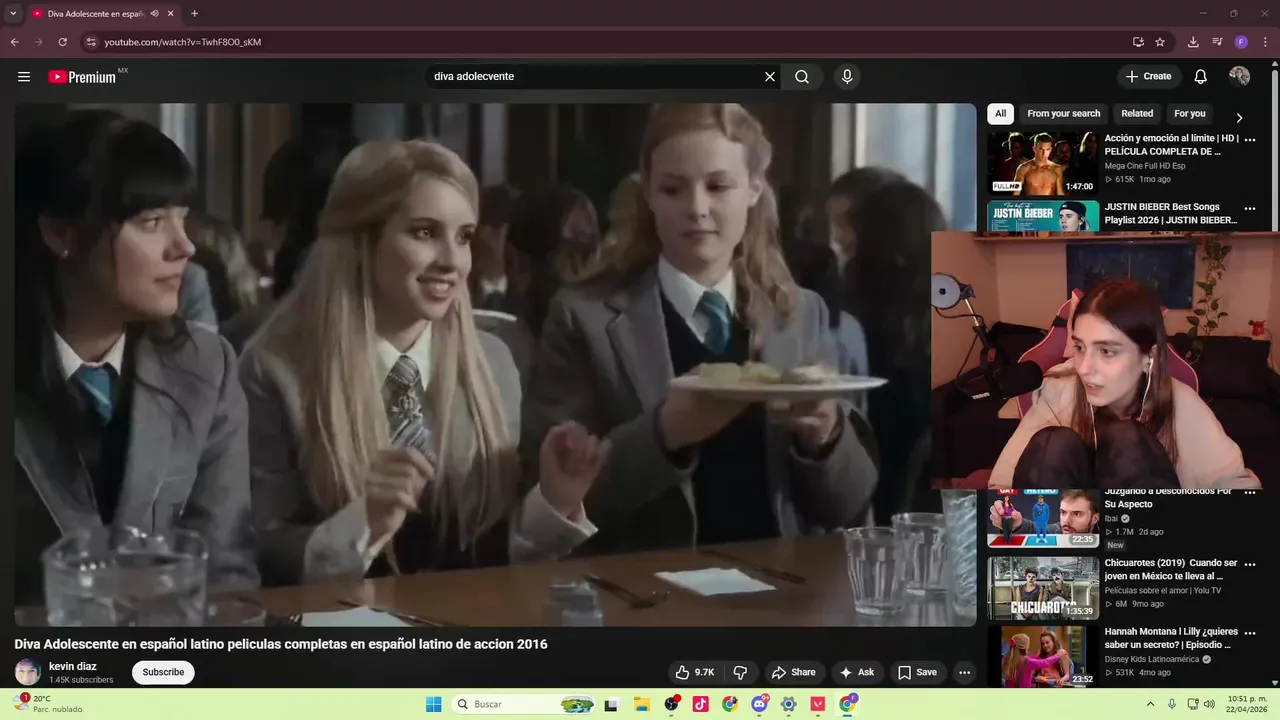Open options for Acción y emoción video
Screen dimensions: 1280x720
[1249, 140]
